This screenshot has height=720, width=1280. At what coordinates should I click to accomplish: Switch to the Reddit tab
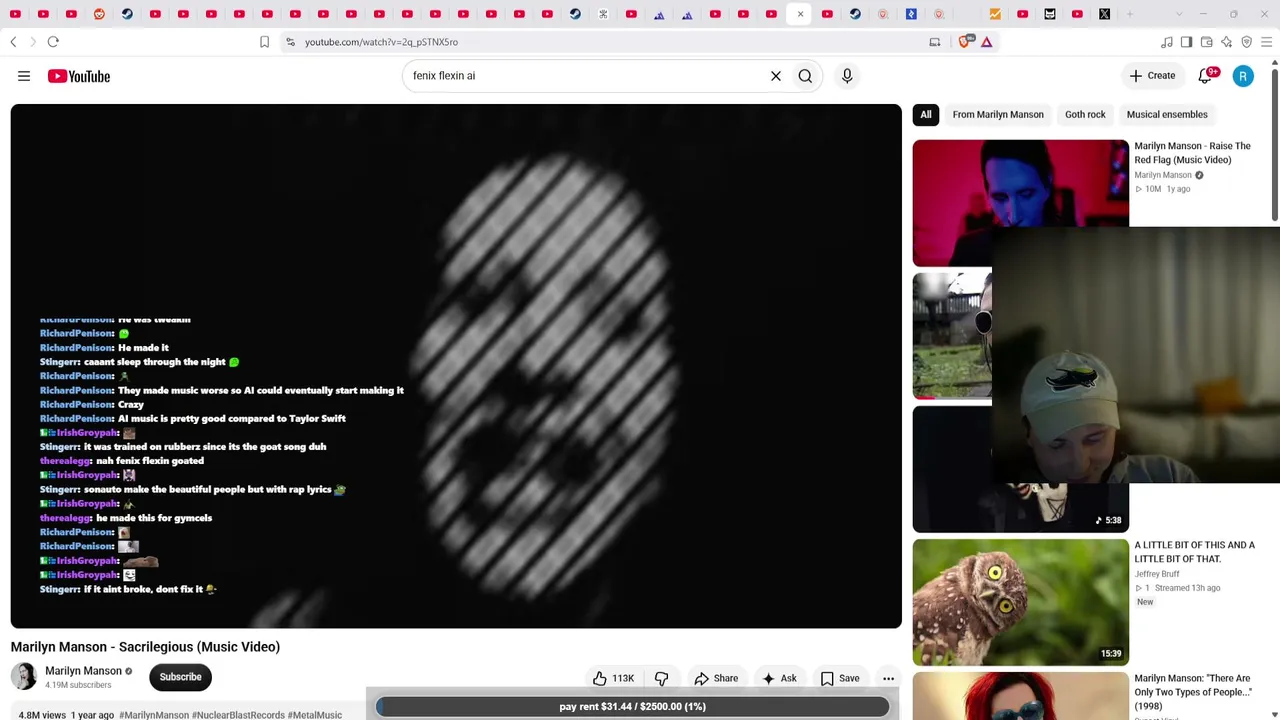[99, 14]
